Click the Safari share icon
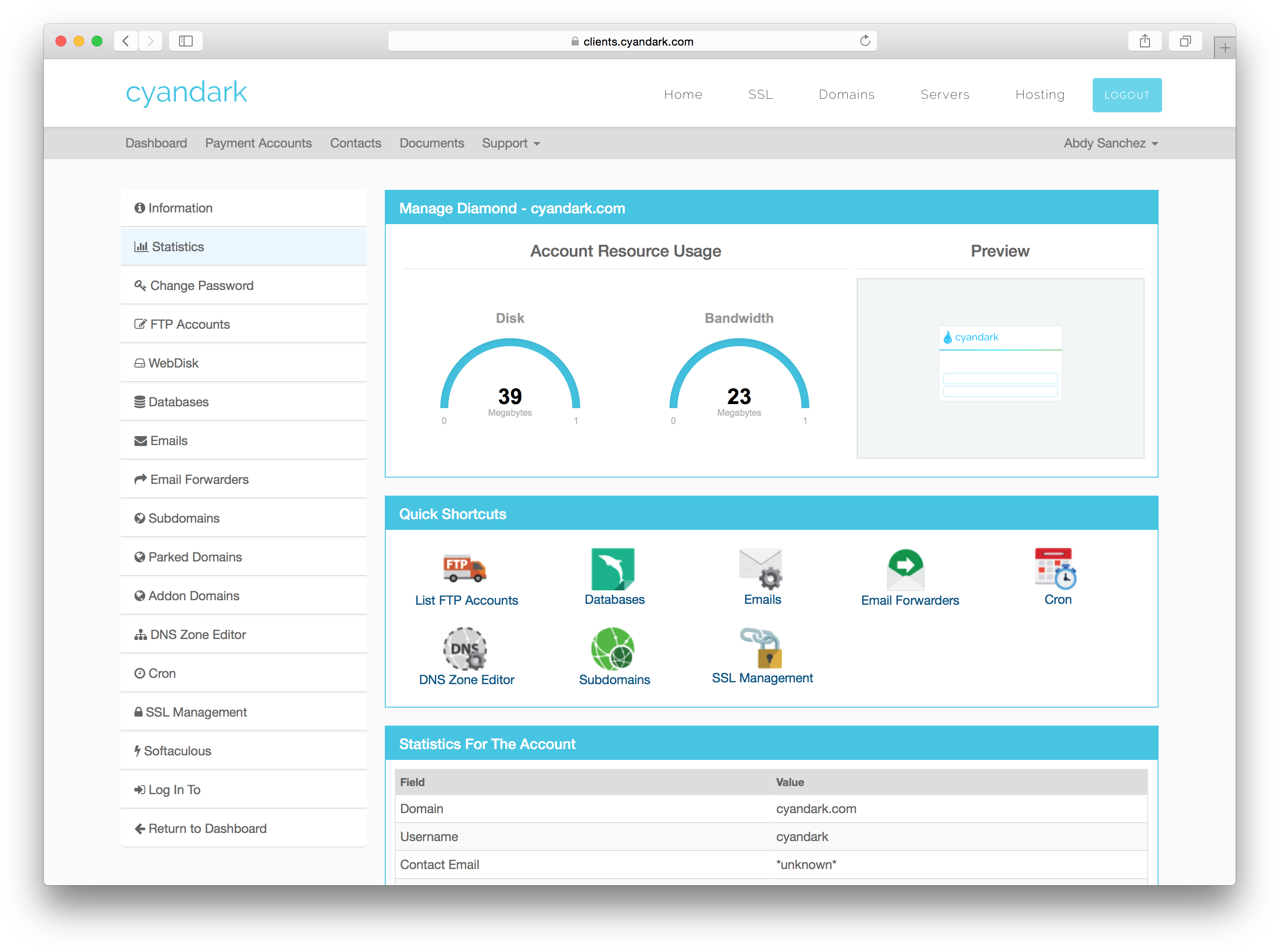Image resolution: width=1279 pixels, height=952 pixels. tap(1145, 41)
